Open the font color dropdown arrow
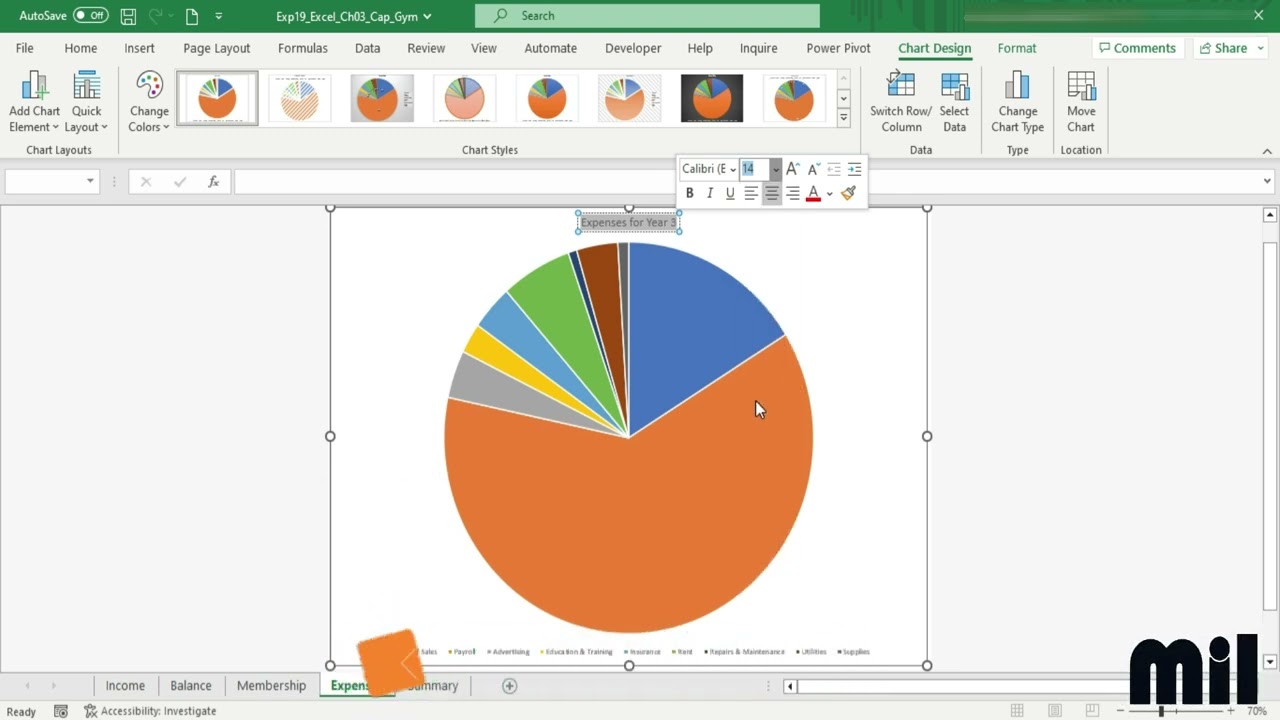Screen dimensions: 1280x720 (x=829, y=193)
